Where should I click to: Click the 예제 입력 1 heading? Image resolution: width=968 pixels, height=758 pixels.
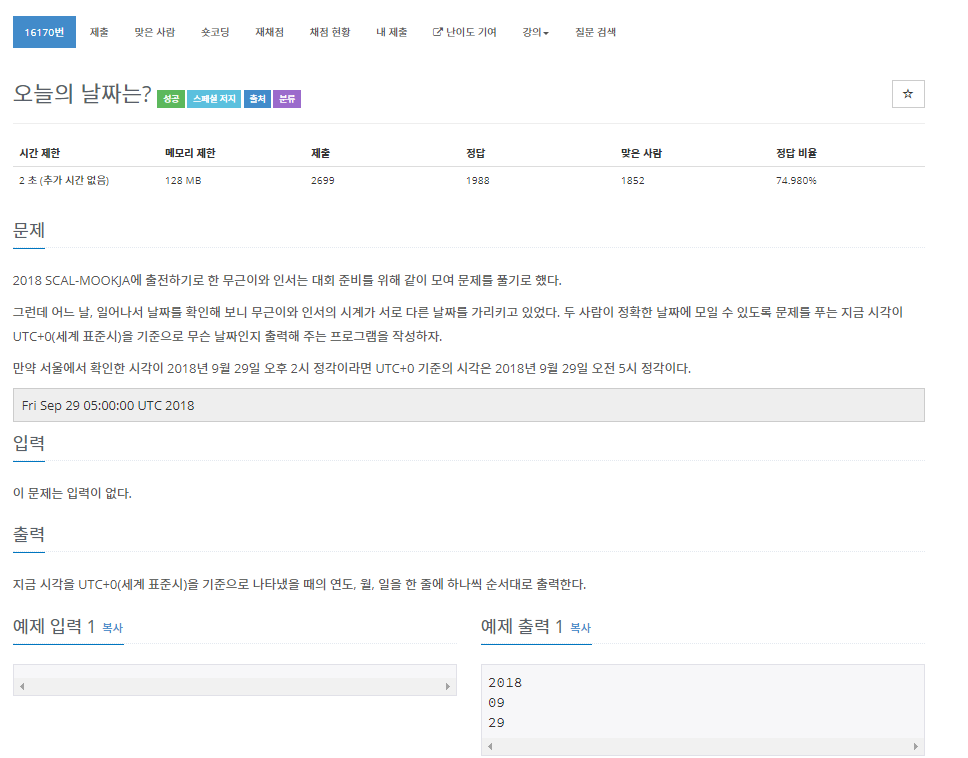54,627
